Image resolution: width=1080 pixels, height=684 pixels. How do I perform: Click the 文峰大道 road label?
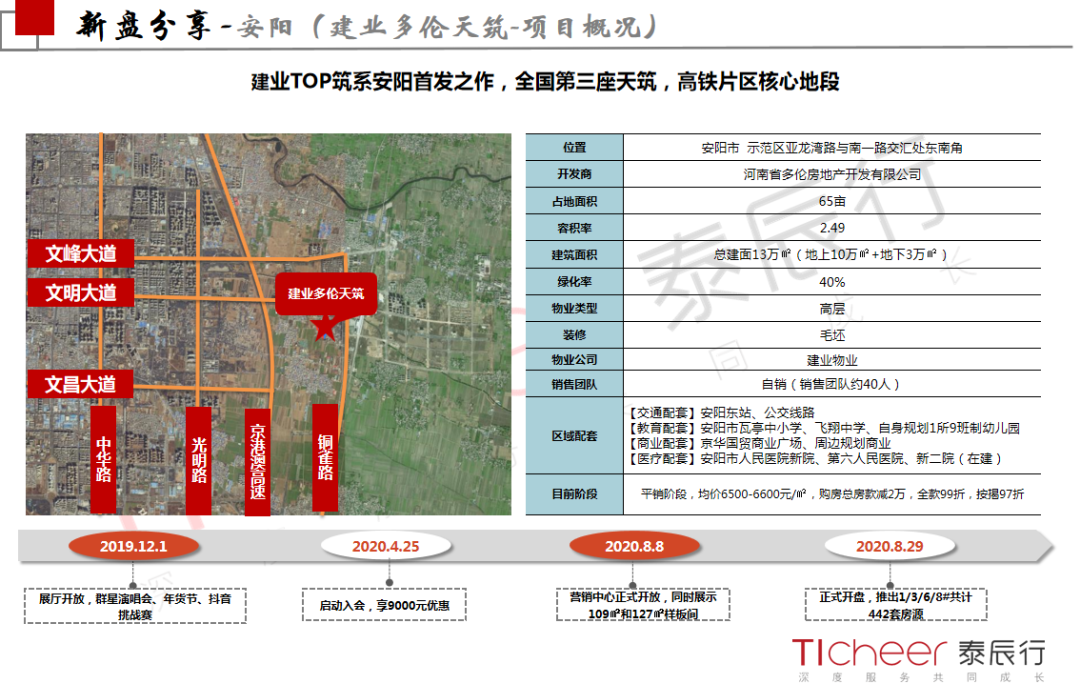[x=81, y=253]
